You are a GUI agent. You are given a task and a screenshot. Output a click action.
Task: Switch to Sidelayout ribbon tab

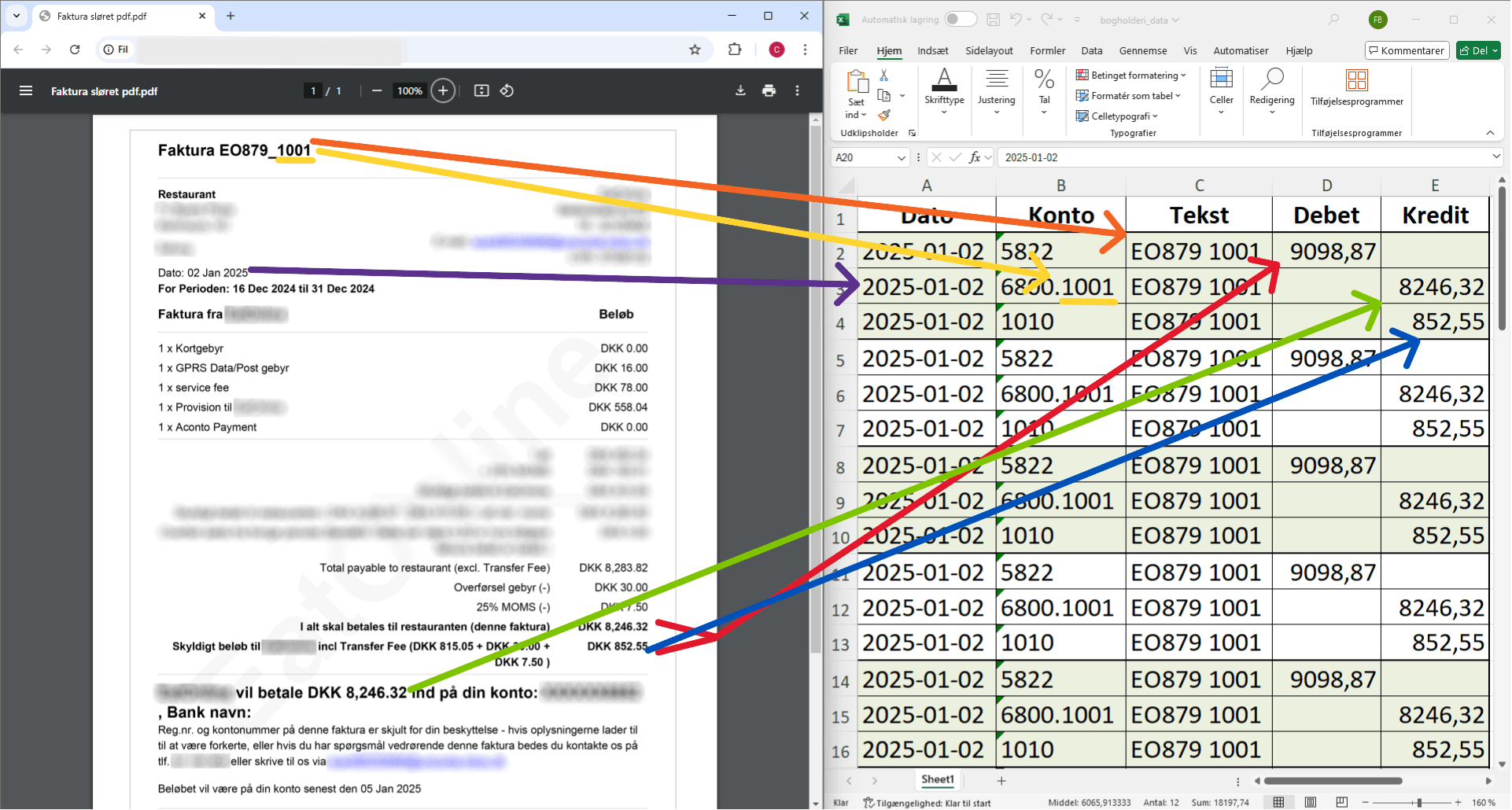coord(989,51)
